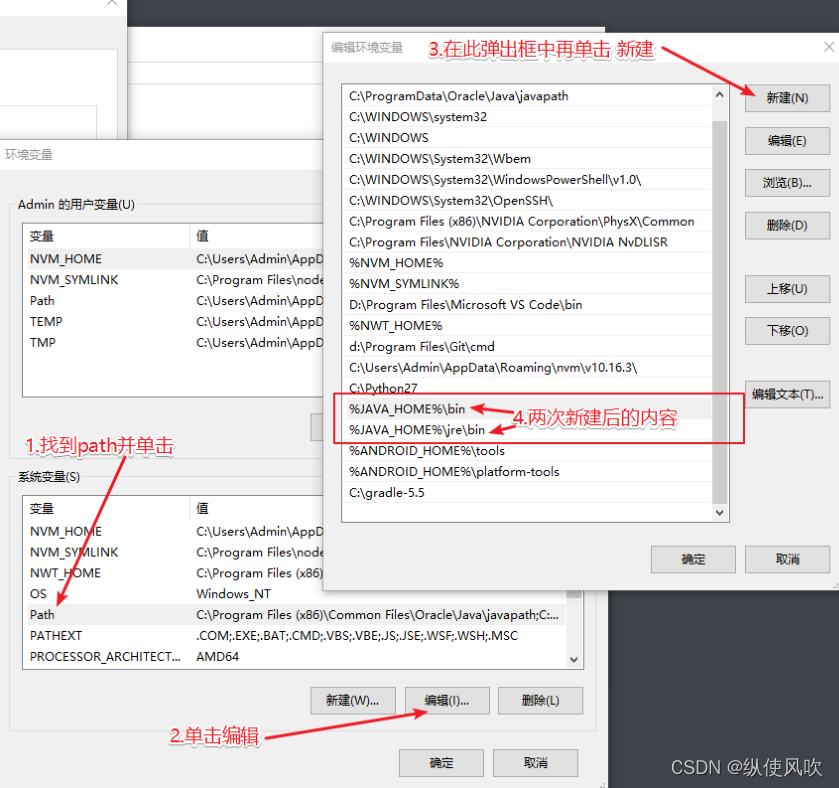839x788 pixels.
Task: Select TMP in user variables list
Action: tap(173, 342)
